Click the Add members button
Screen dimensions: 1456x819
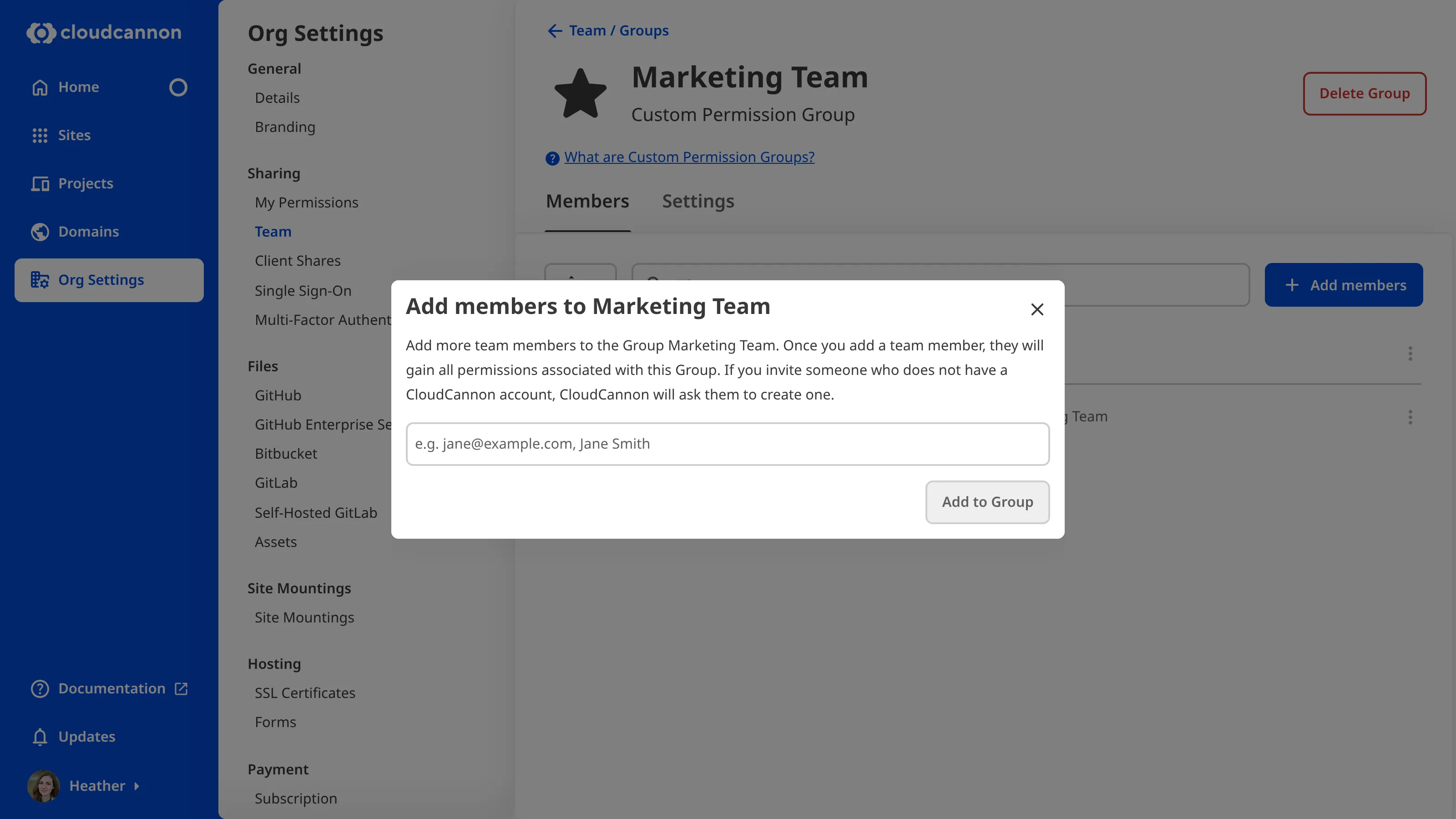click(x=1344, y=285)
